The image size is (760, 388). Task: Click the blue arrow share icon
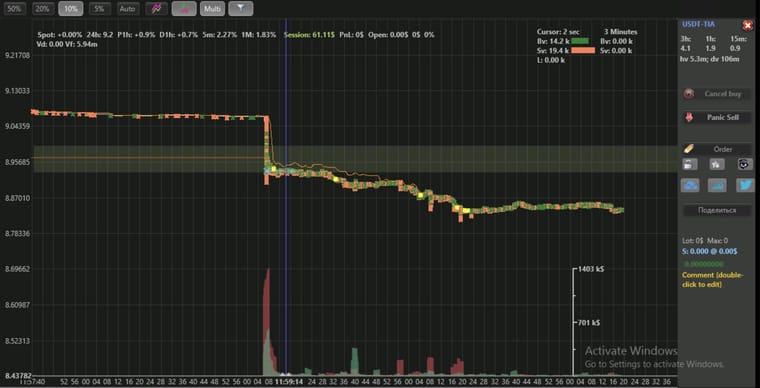pyautogui.click(x=717, y=185)
